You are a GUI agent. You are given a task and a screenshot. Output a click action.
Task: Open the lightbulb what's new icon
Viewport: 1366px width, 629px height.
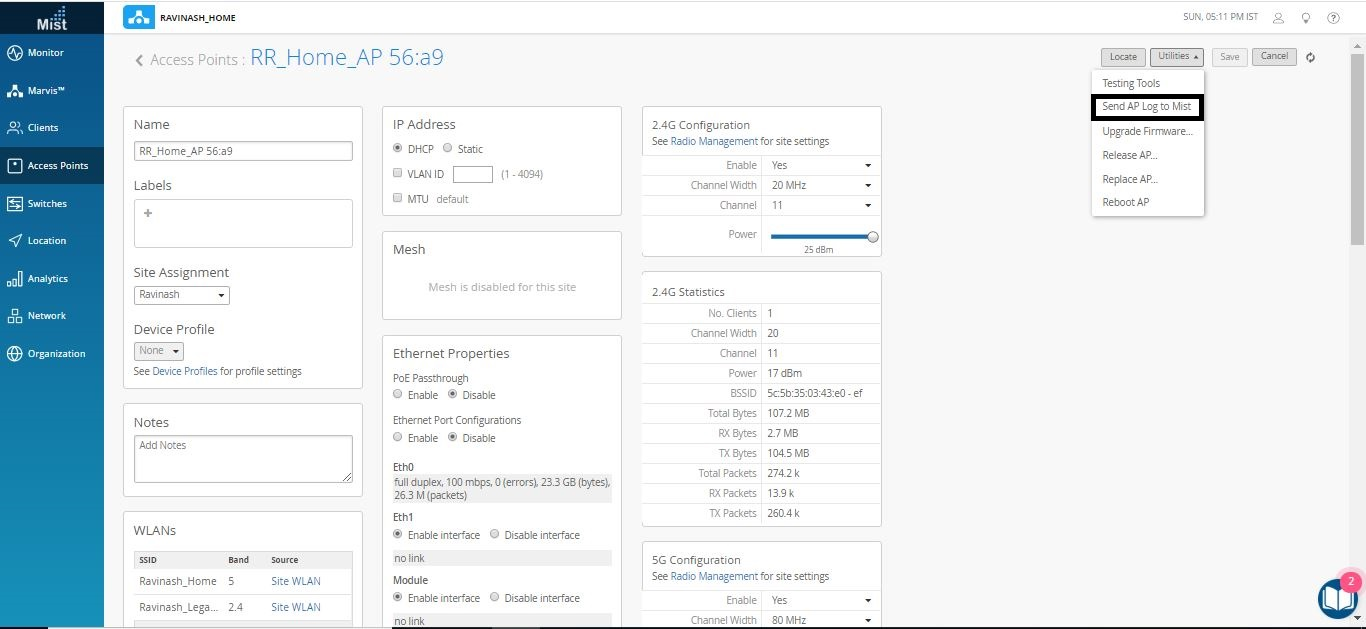pos(1306,17)
